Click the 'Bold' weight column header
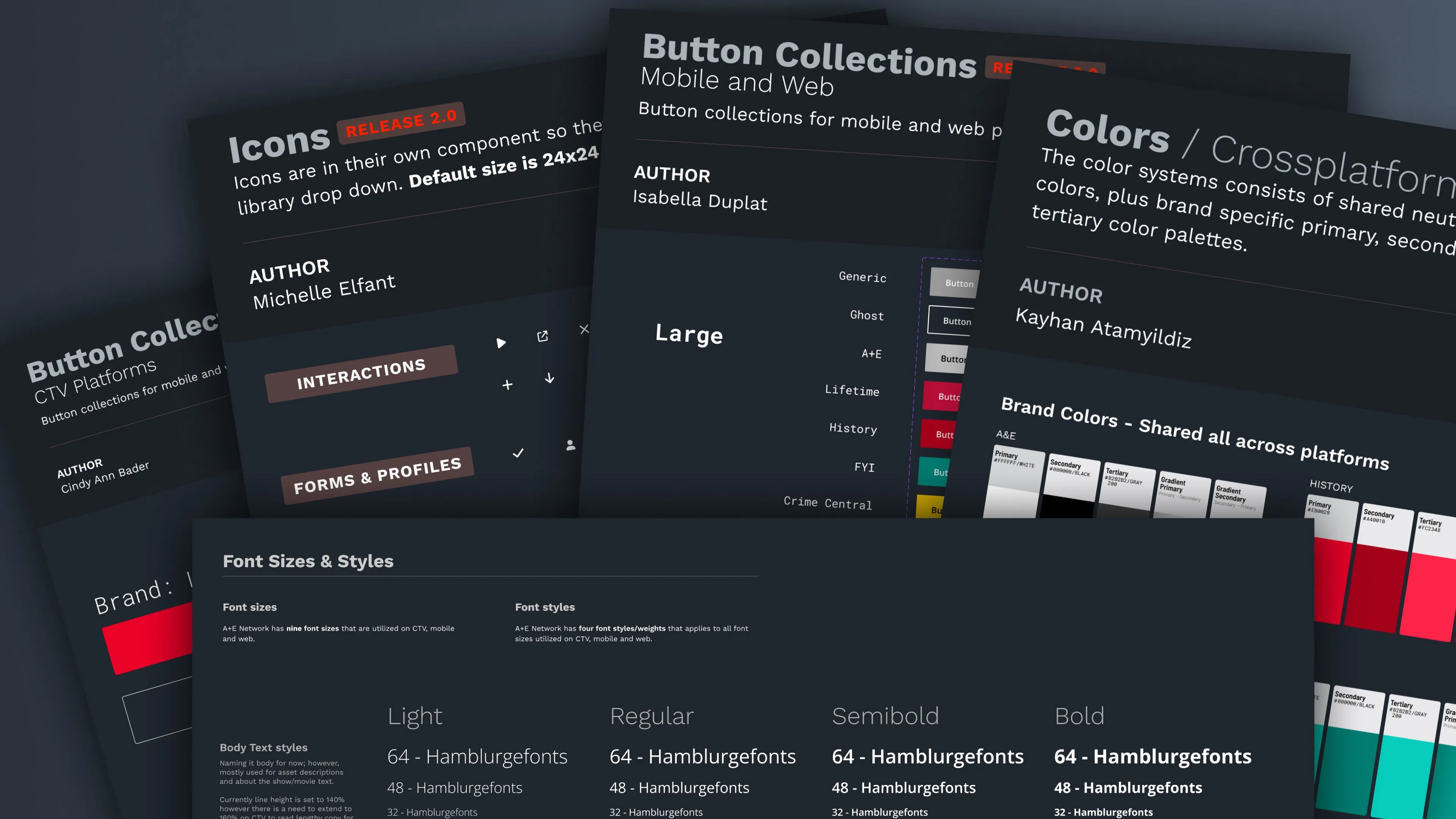 [1079, 716]
